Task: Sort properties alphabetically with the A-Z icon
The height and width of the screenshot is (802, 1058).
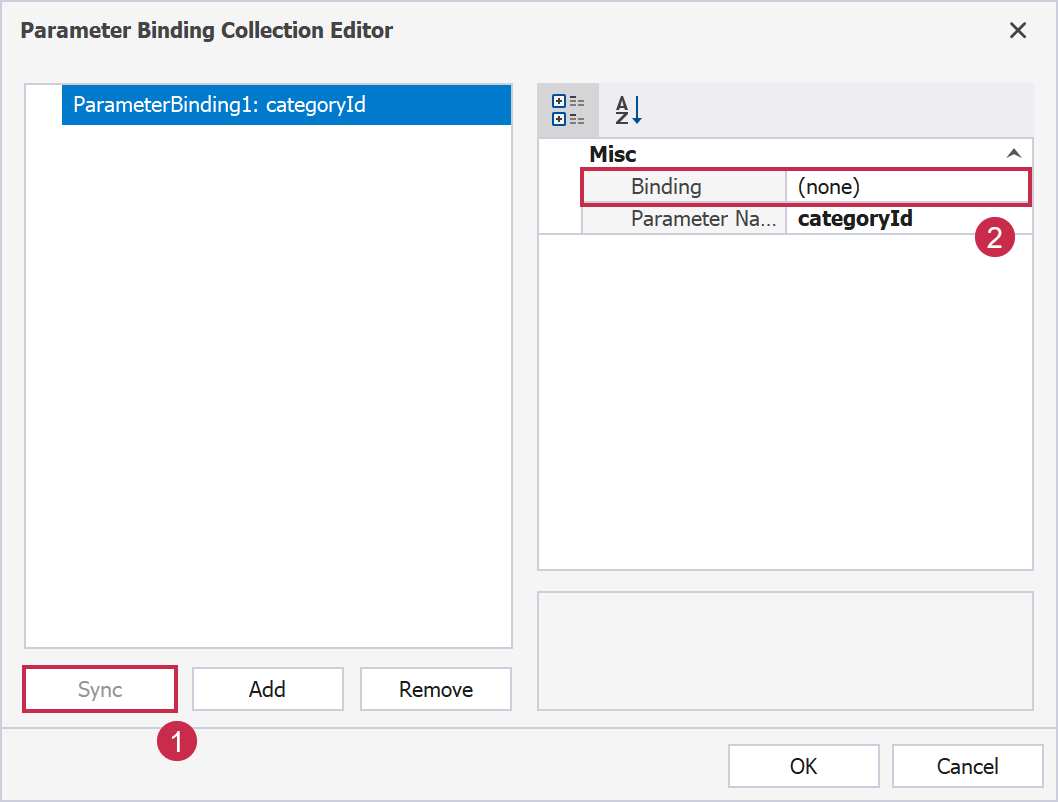Action: point(628,110)
